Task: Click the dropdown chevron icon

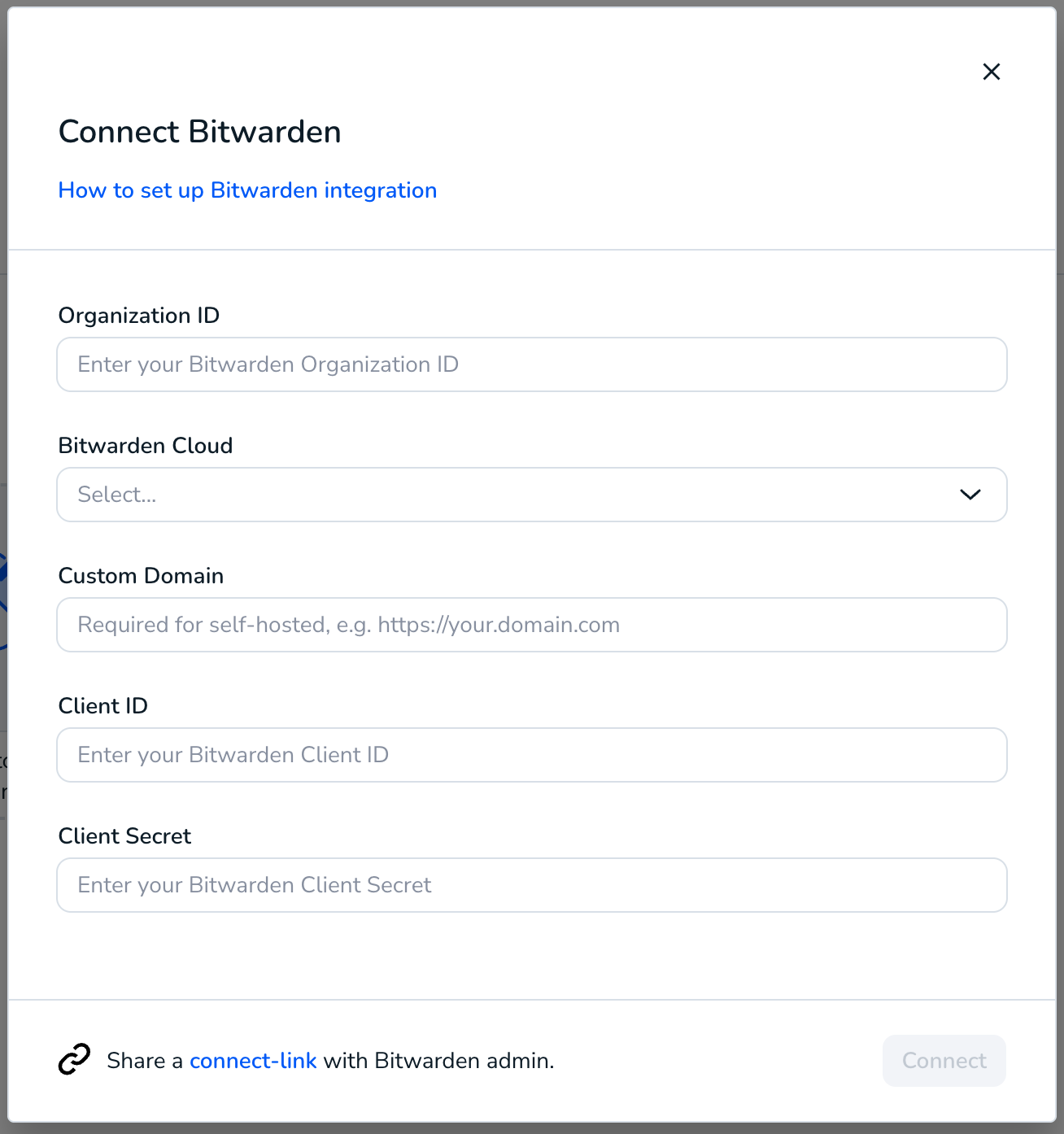Action: click(970, 495)
